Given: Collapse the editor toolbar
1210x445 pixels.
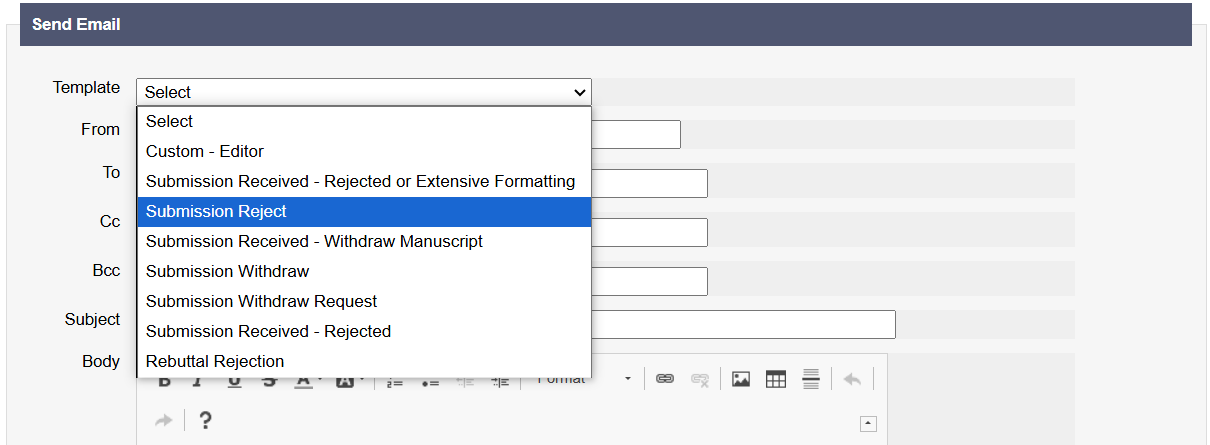Looking at the screenshot, I should (868, 424).
